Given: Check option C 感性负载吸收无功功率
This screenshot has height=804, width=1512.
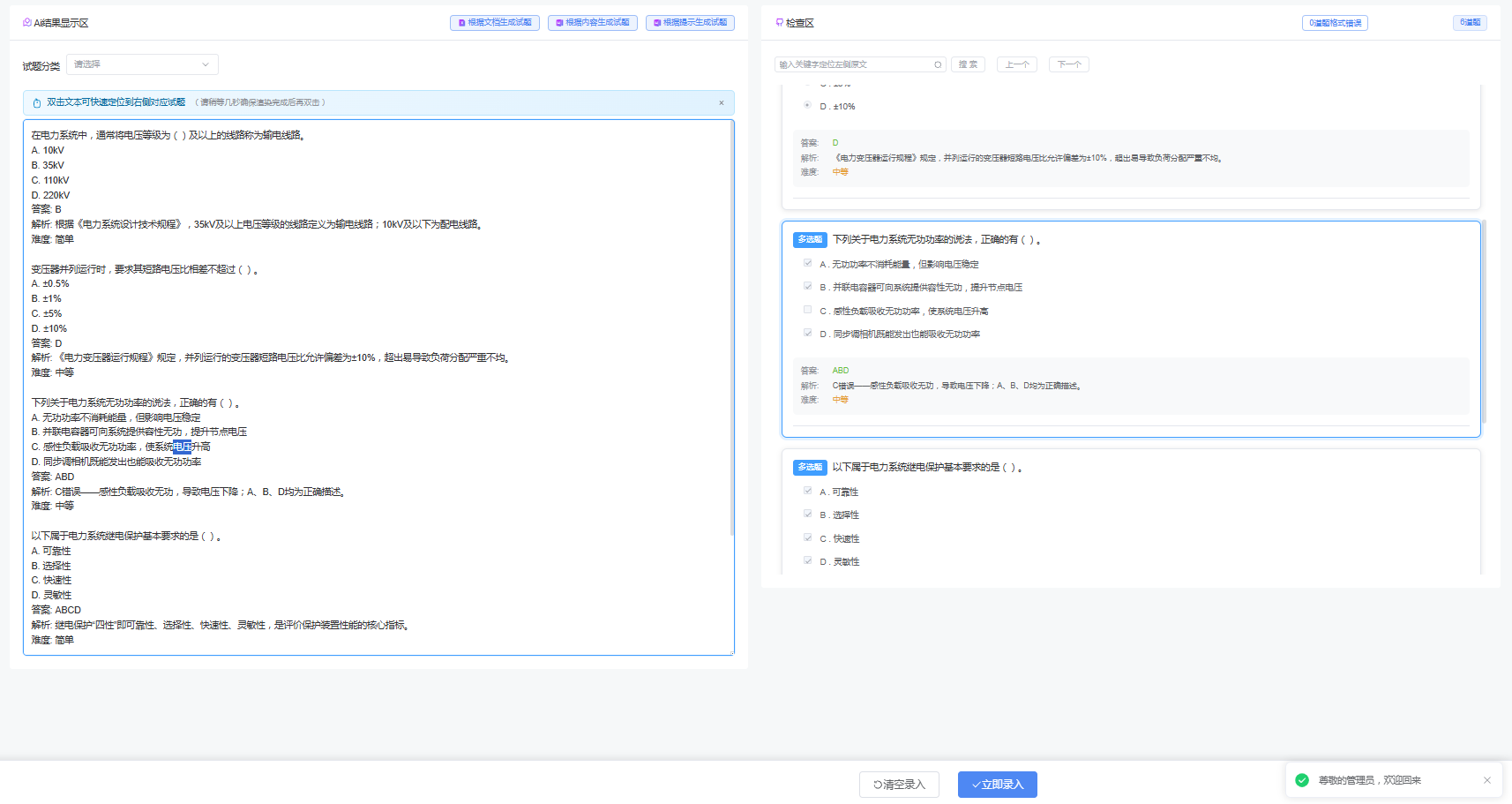Looking at the screenshot, I should pos(807,310).
